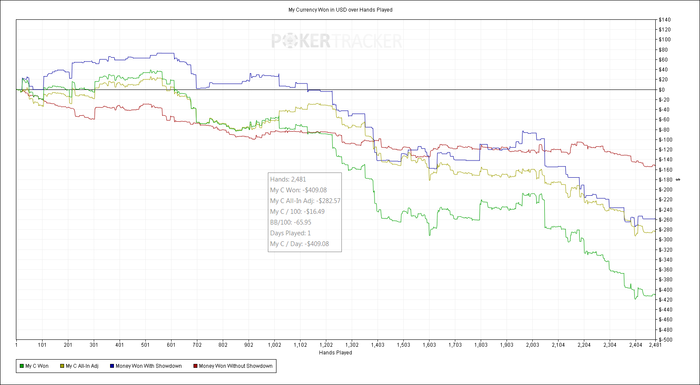Click the '1,403' label on the x-axis
Image resolution: width=700 pixels, height=385 pixels.
click(378, 345)
